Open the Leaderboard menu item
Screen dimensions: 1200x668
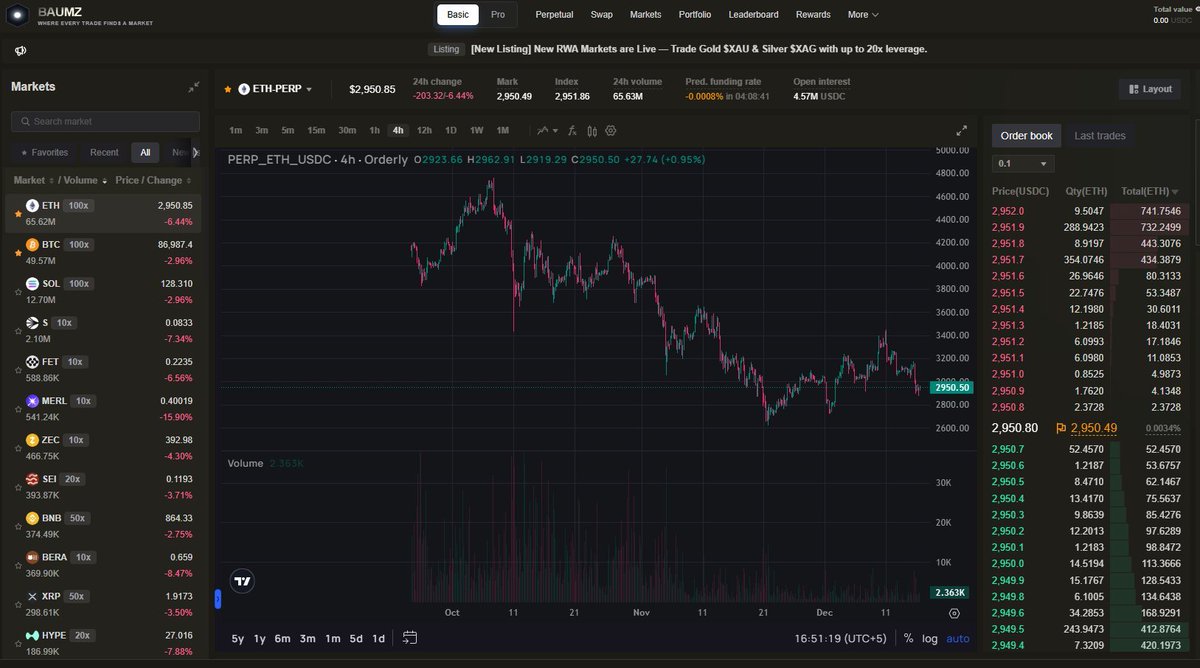click(752, 14)
